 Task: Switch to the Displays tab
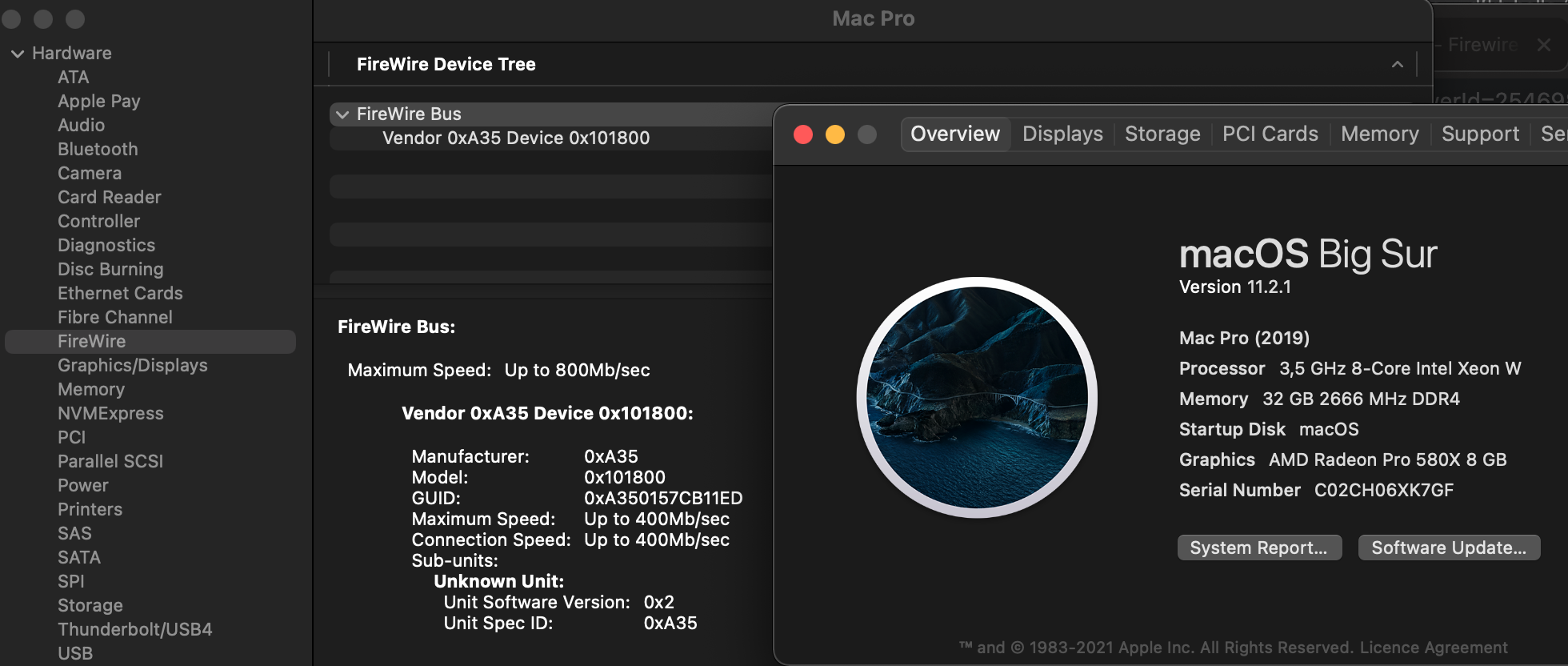point(1062,134)
